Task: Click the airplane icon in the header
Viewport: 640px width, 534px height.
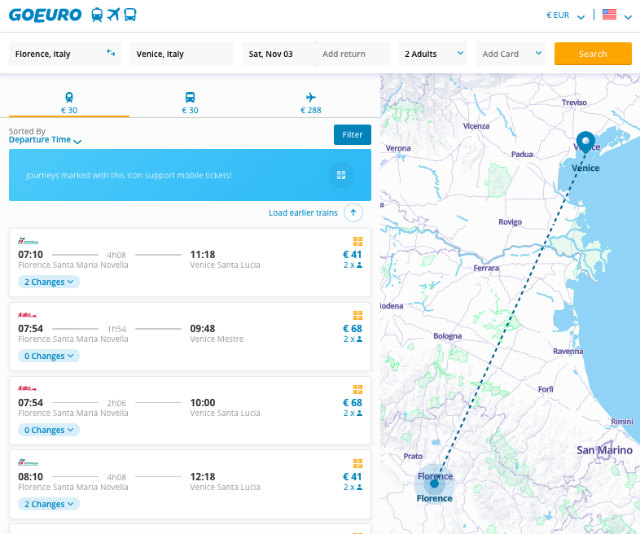Action: pos(113,15)
